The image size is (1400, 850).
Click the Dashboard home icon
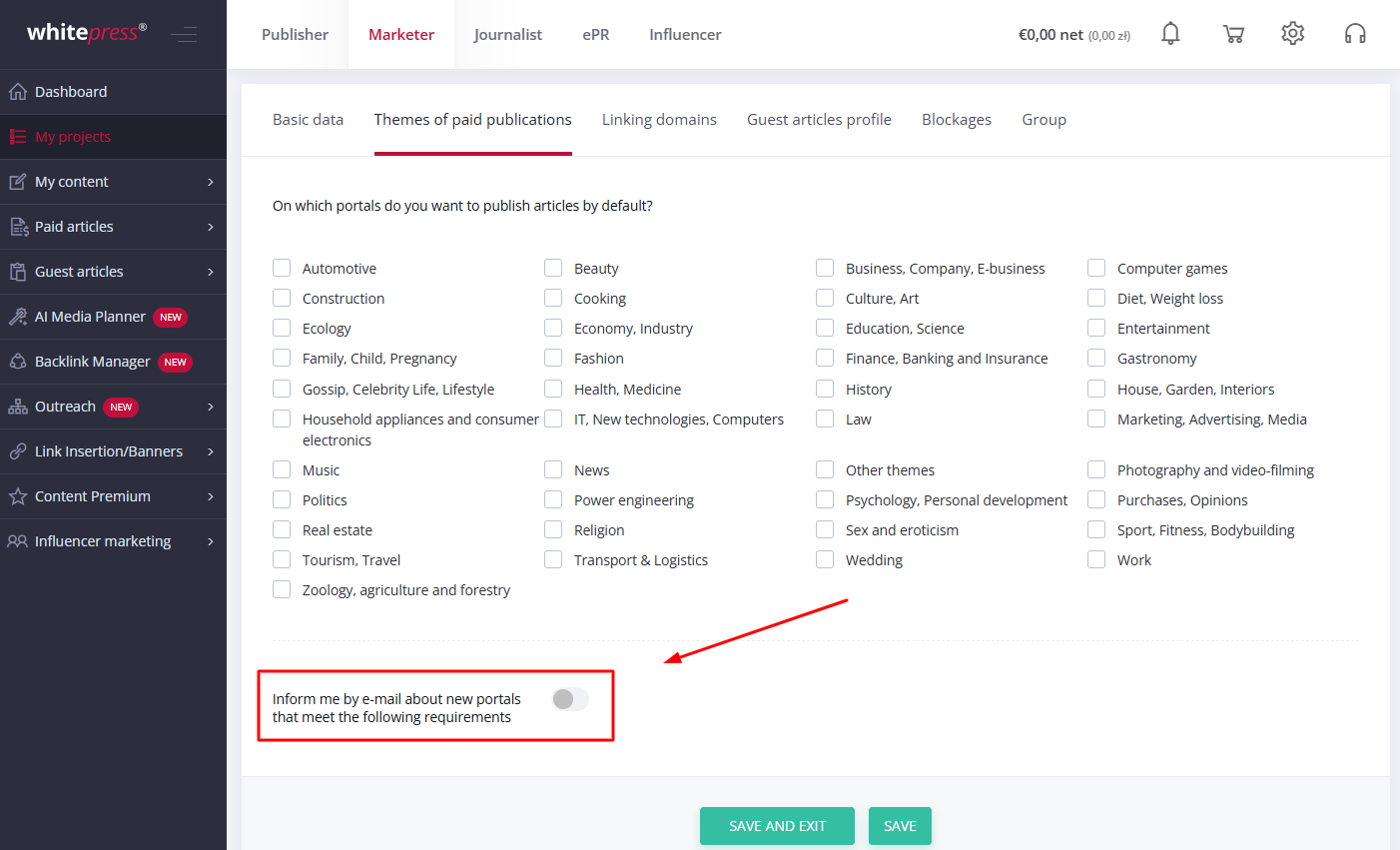click(18, 92)
